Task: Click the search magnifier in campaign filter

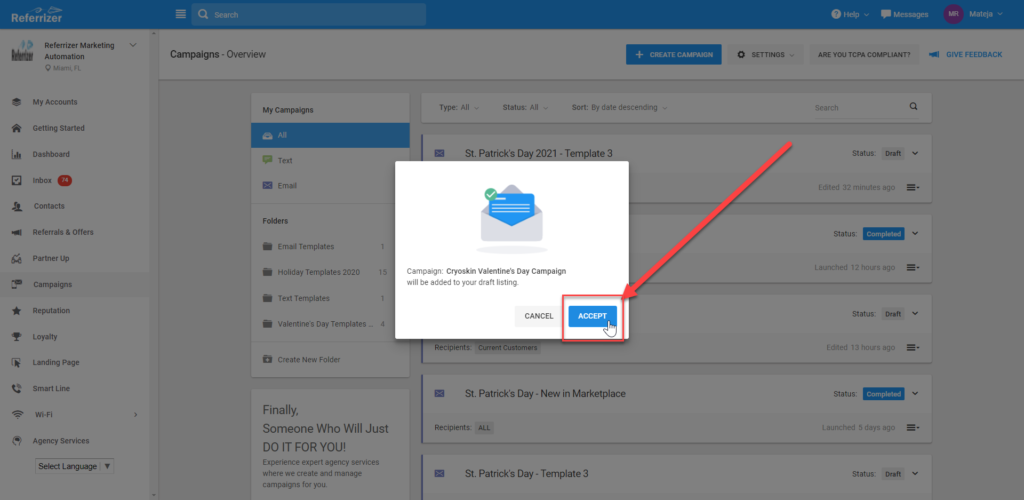Action: (x=913, y=107)
